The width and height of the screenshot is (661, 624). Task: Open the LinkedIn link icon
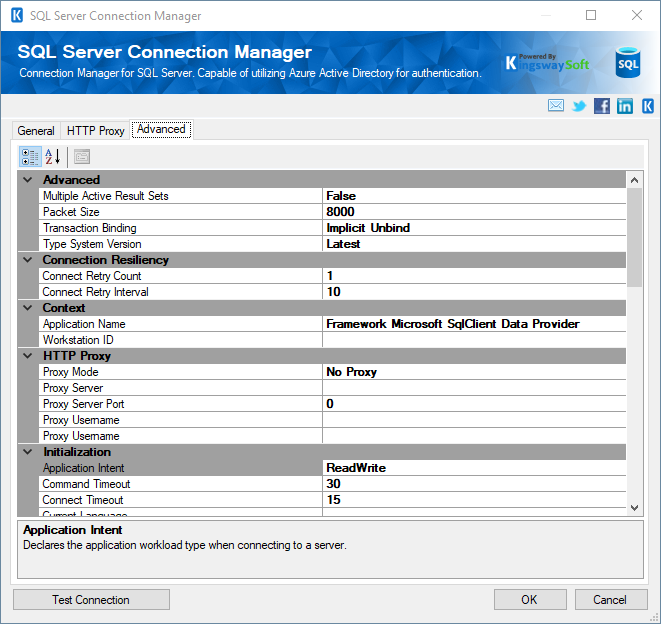point(625,106)
